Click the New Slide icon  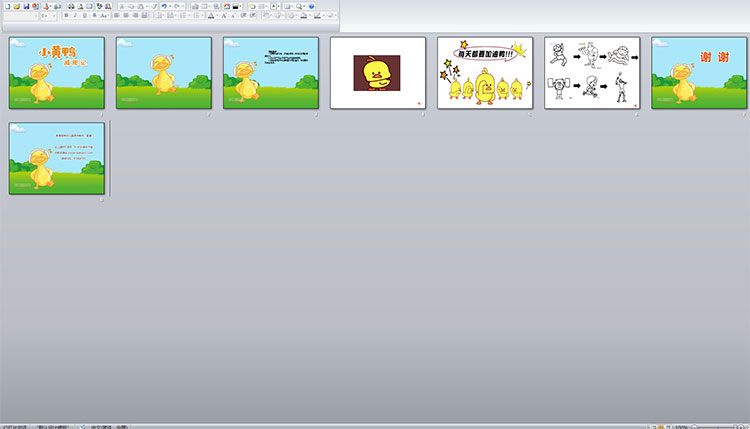252,6
